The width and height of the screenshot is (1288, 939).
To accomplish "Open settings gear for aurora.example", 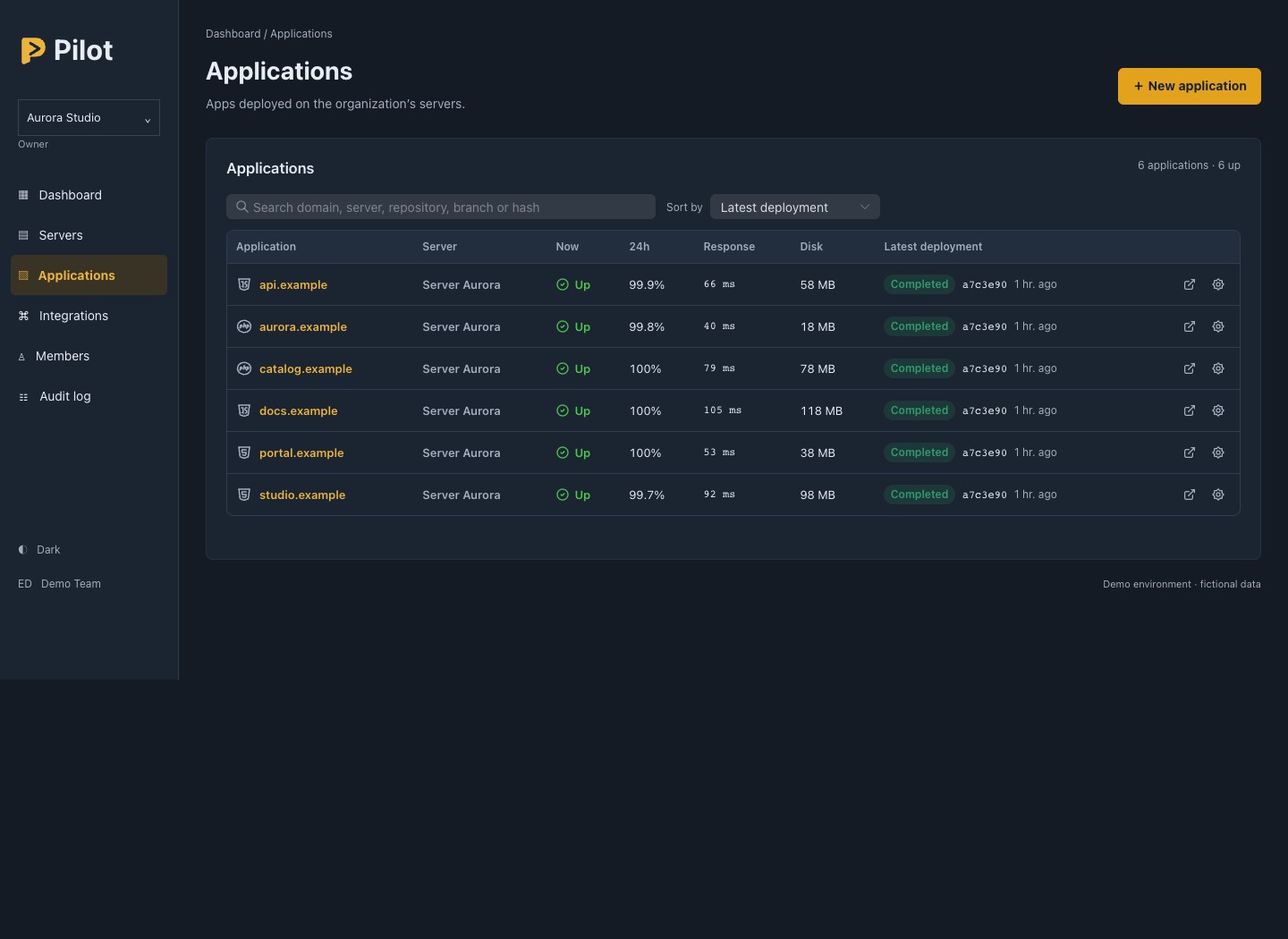I will (x=1218, y=326).
